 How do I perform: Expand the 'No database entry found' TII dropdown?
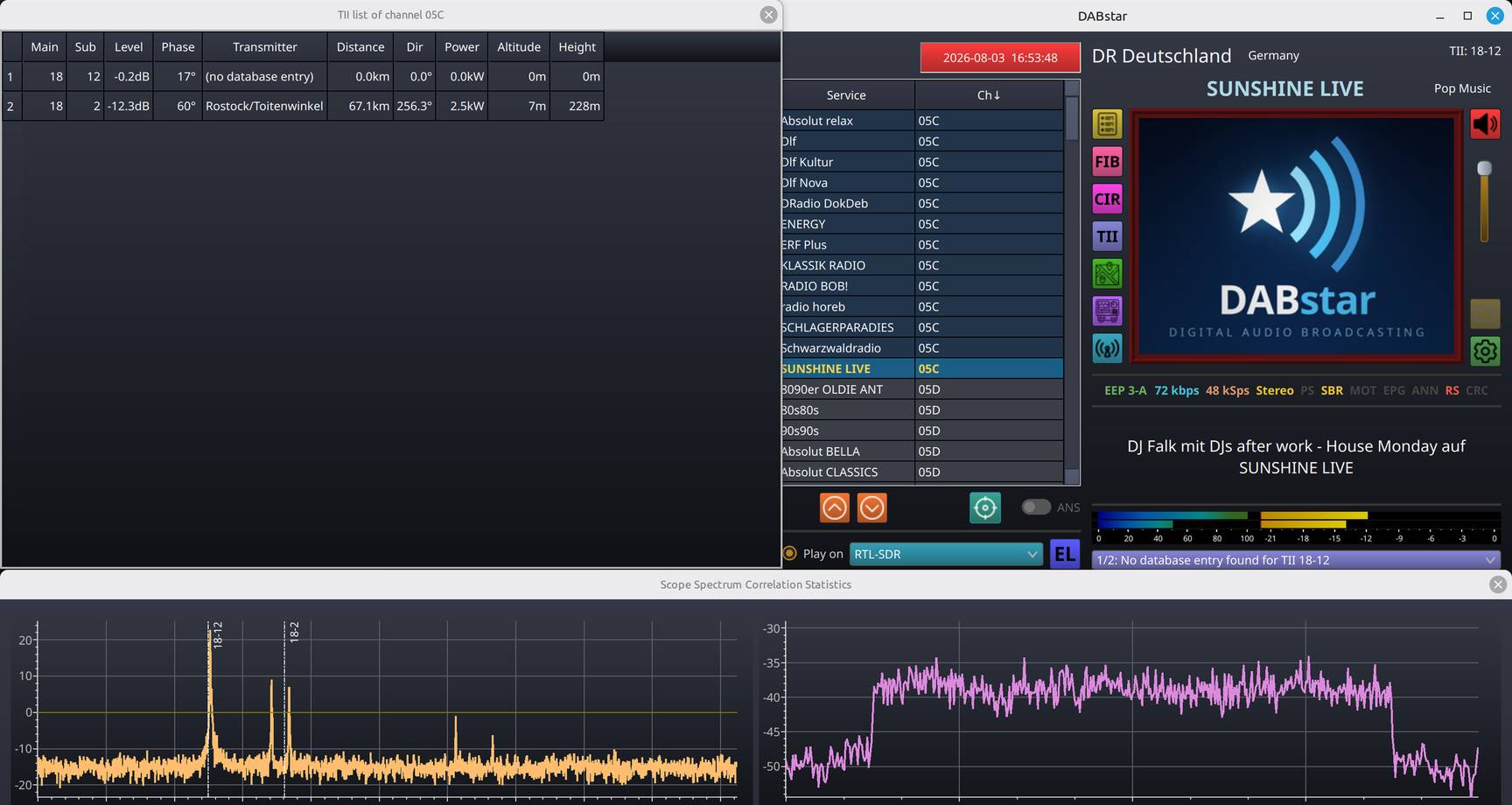(1296, 560)
